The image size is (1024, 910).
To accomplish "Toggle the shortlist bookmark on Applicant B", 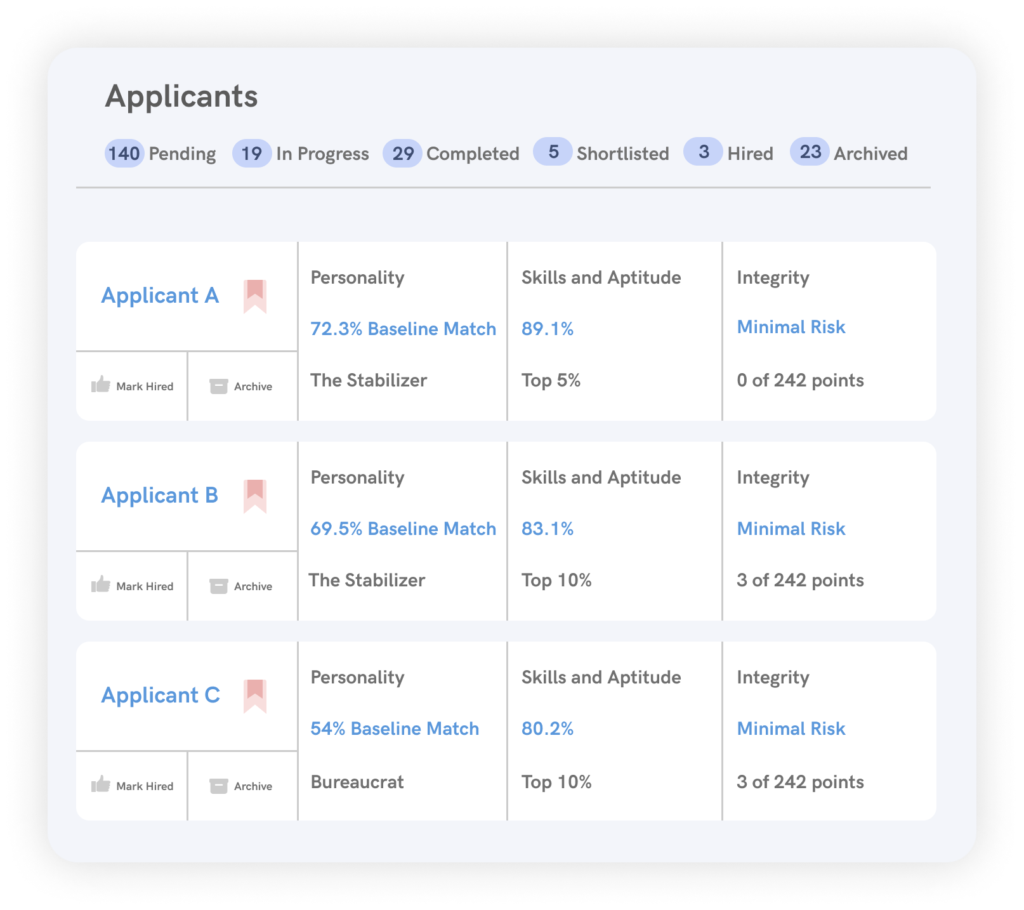I will (255, 494).
